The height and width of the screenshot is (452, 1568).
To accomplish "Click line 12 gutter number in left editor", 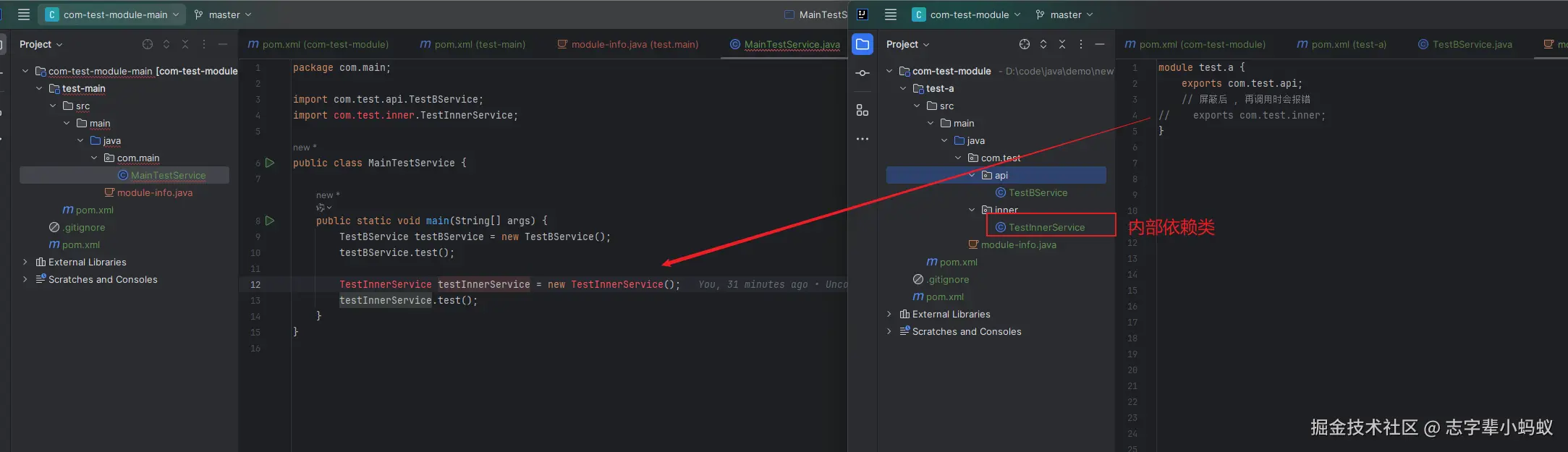I will [x=255, y=284].
